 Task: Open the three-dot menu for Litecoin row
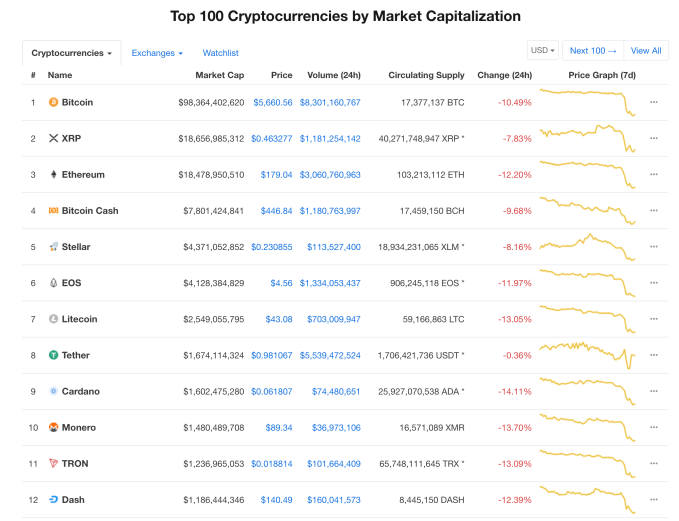coord(654,319)
